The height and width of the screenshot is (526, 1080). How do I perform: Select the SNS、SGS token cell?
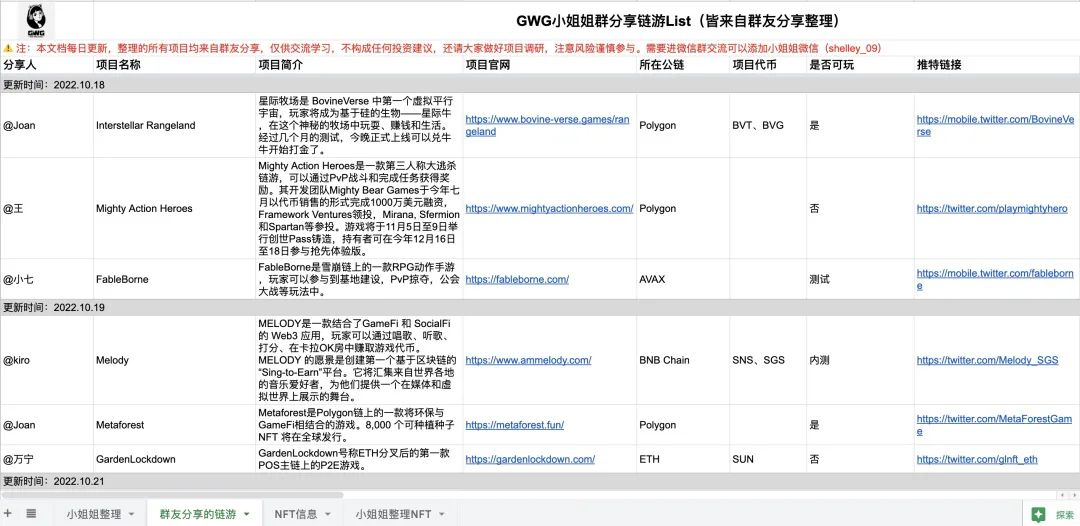pyautogui.click(x=768, y=360)
